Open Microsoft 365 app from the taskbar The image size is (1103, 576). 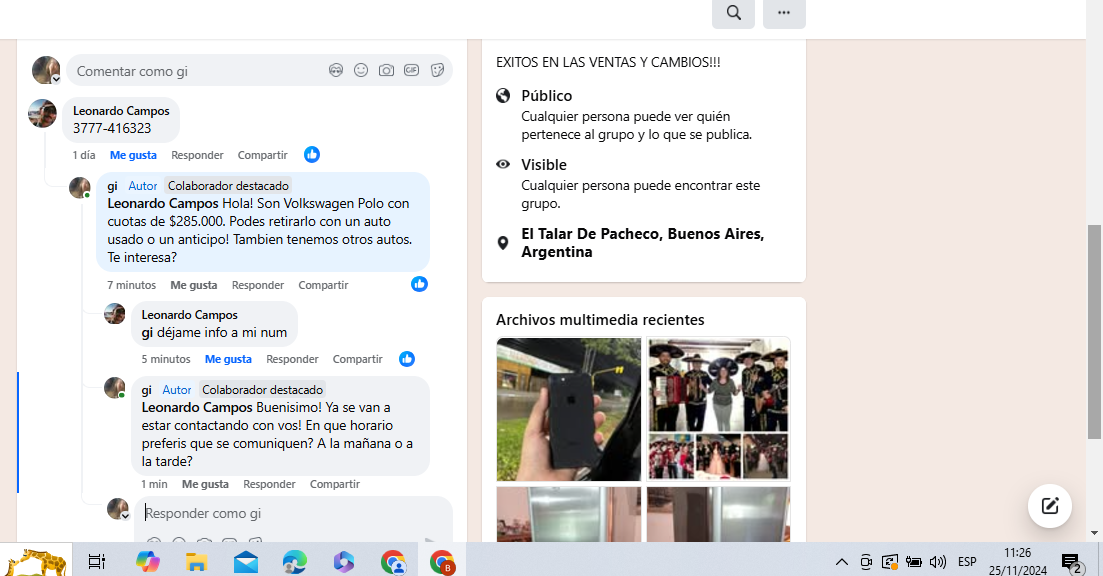[344, 561]
